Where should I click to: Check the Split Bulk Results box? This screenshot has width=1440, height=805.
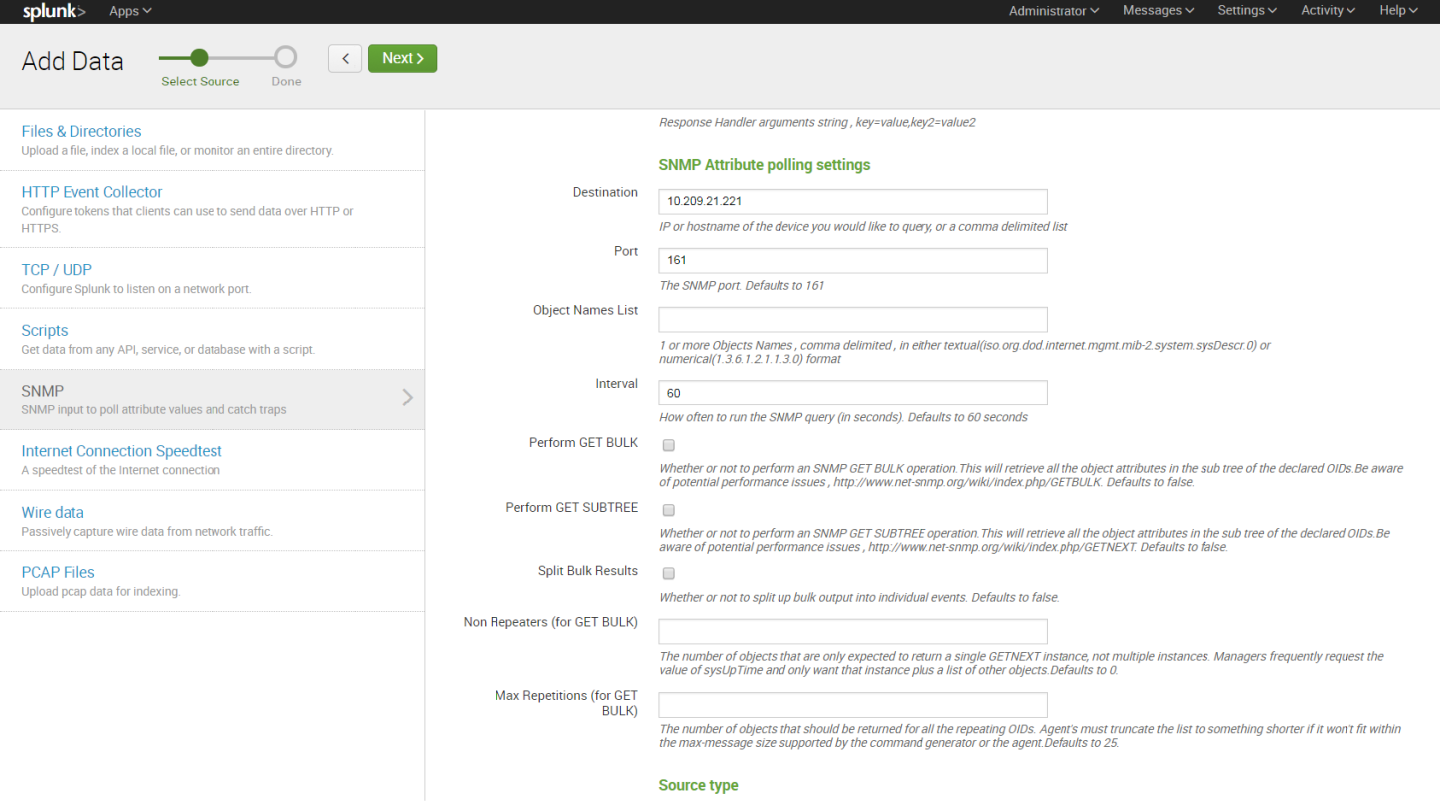[x=668, y=573]
